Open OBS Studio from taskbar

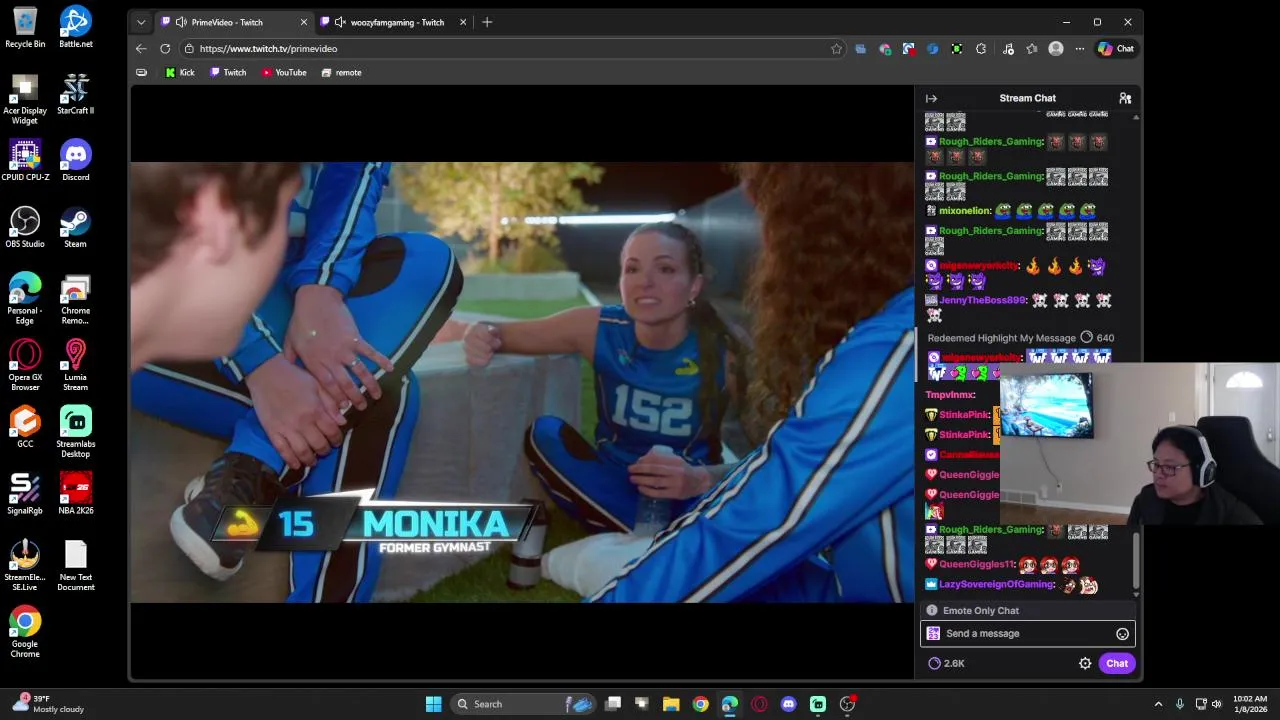(x=847, y=704)
